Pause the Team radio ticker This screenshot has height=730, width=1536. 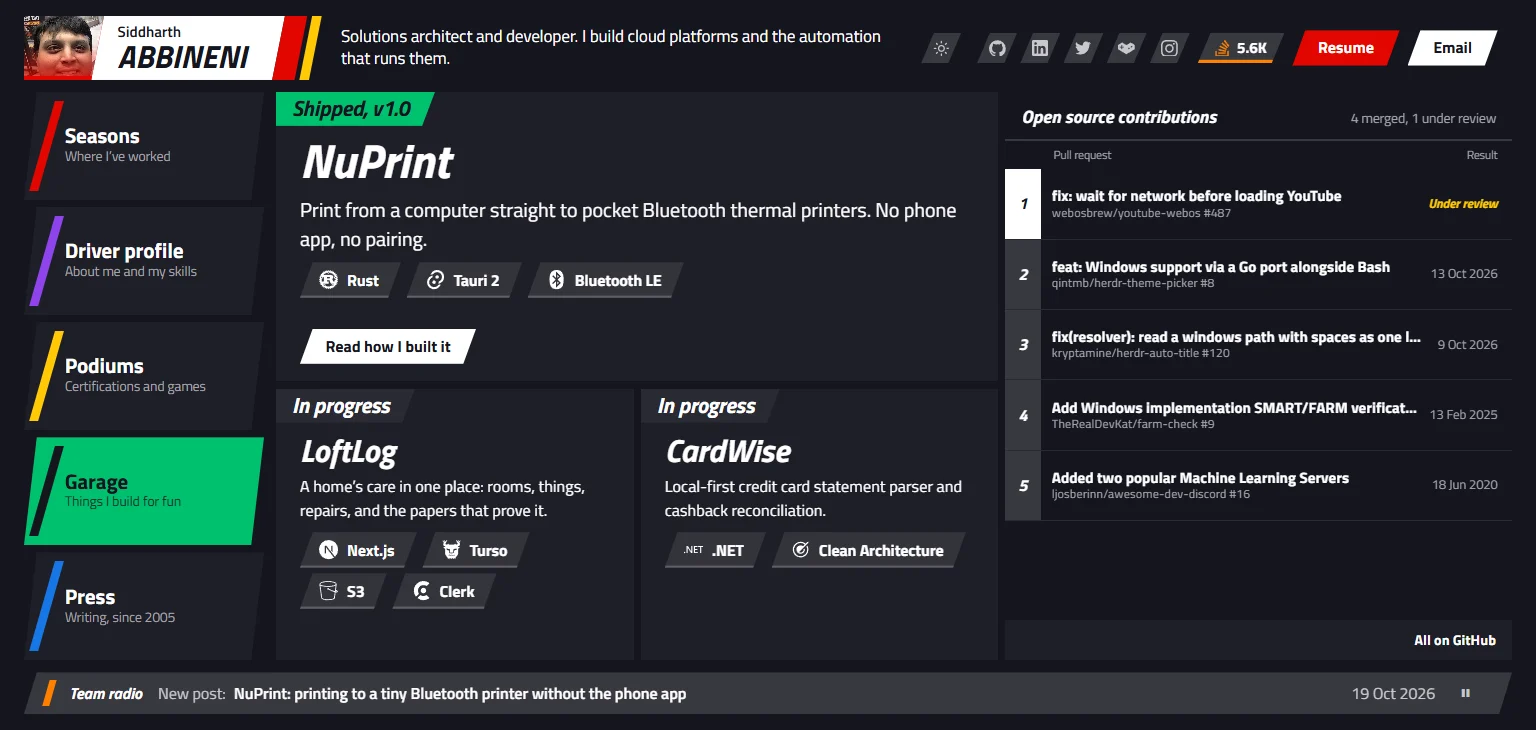(x=1466, y=693)
